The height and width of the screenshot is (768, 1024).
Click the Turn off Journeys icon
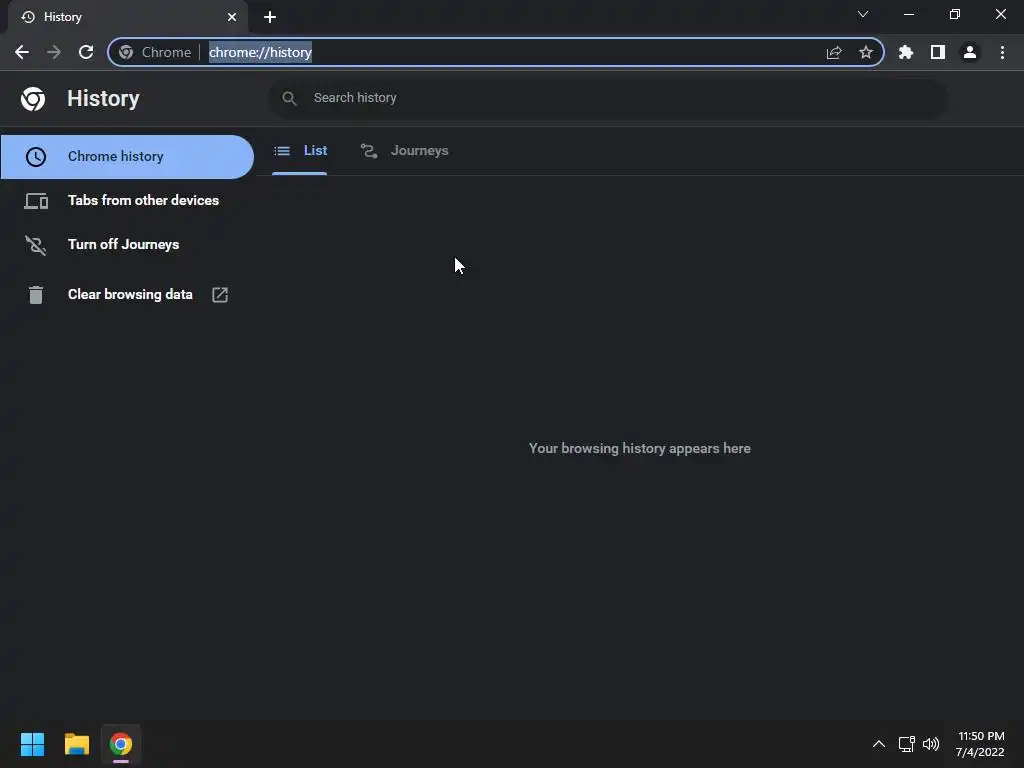coord(36,245)
